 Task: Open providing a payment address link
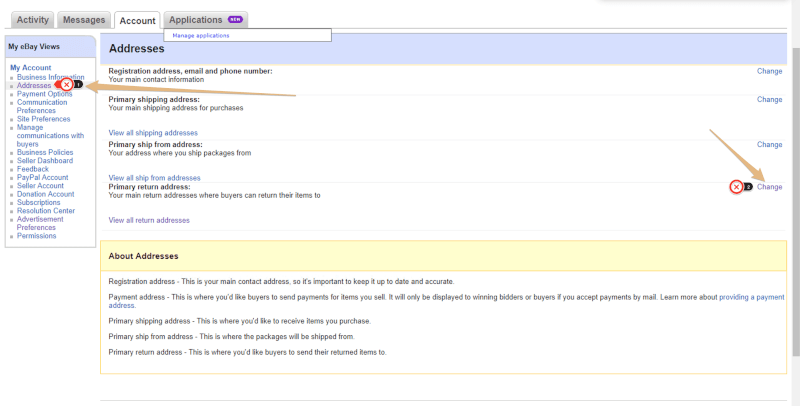(752, 297)
